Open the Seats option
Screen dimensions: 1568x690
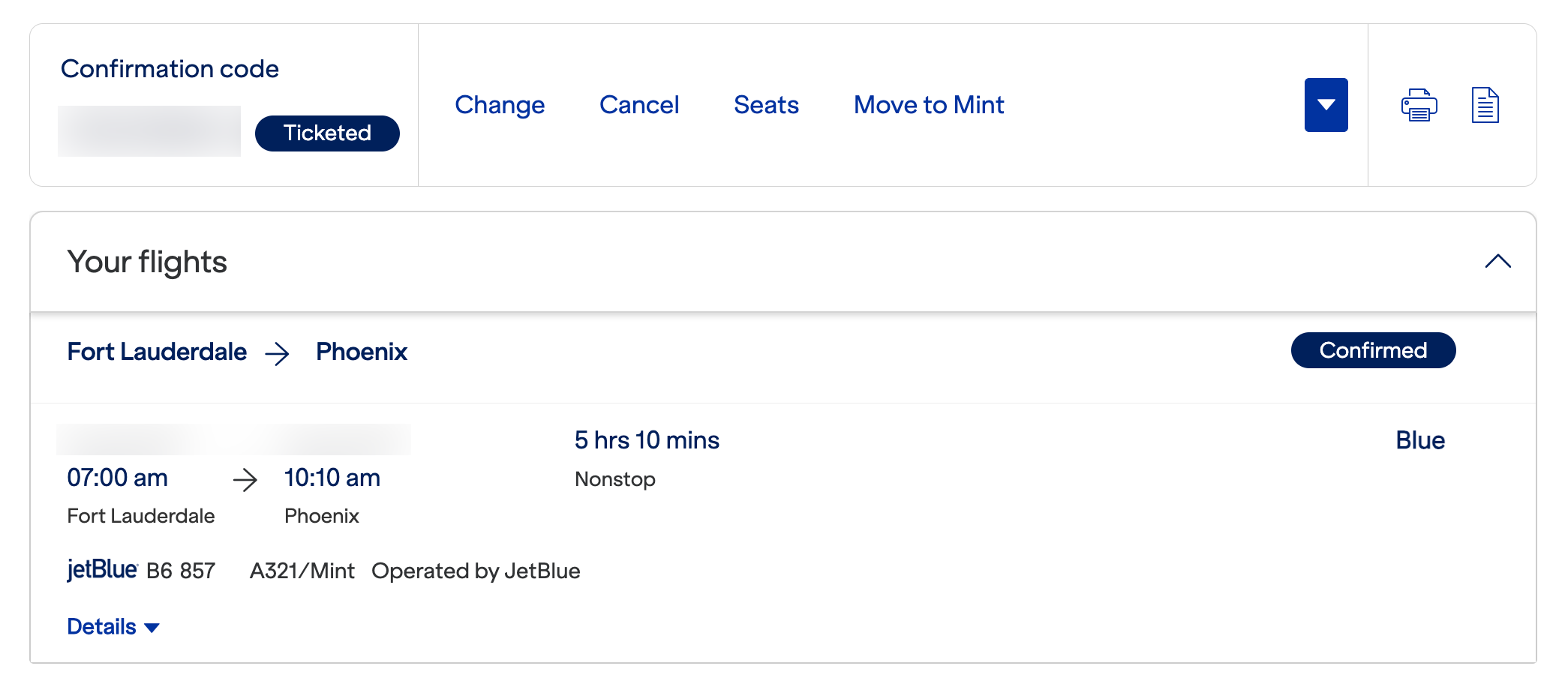766,105
